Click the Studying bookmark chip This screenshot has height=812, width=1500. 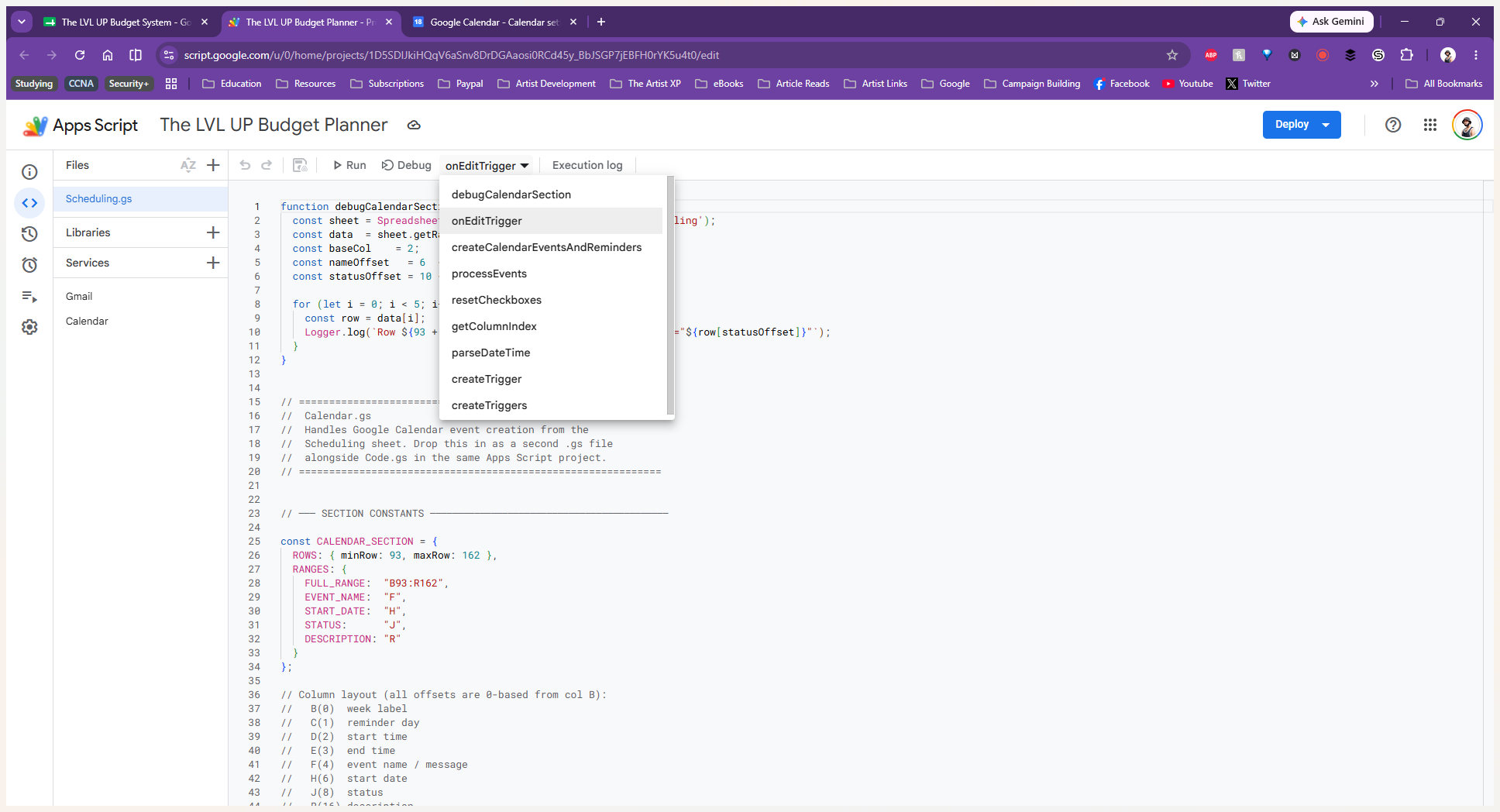pyautogui.click(x=34, y=84)
